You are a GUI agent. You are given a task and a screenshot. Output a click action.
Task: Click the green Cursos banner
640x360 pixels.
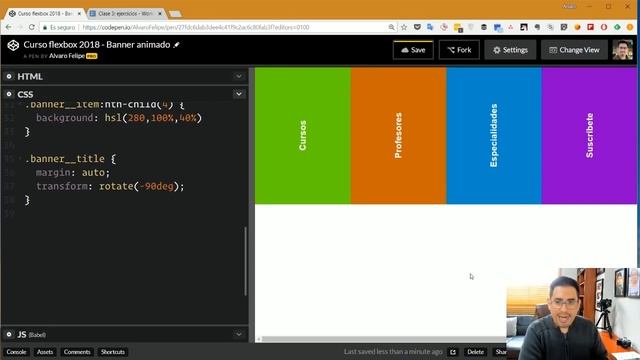302,136
